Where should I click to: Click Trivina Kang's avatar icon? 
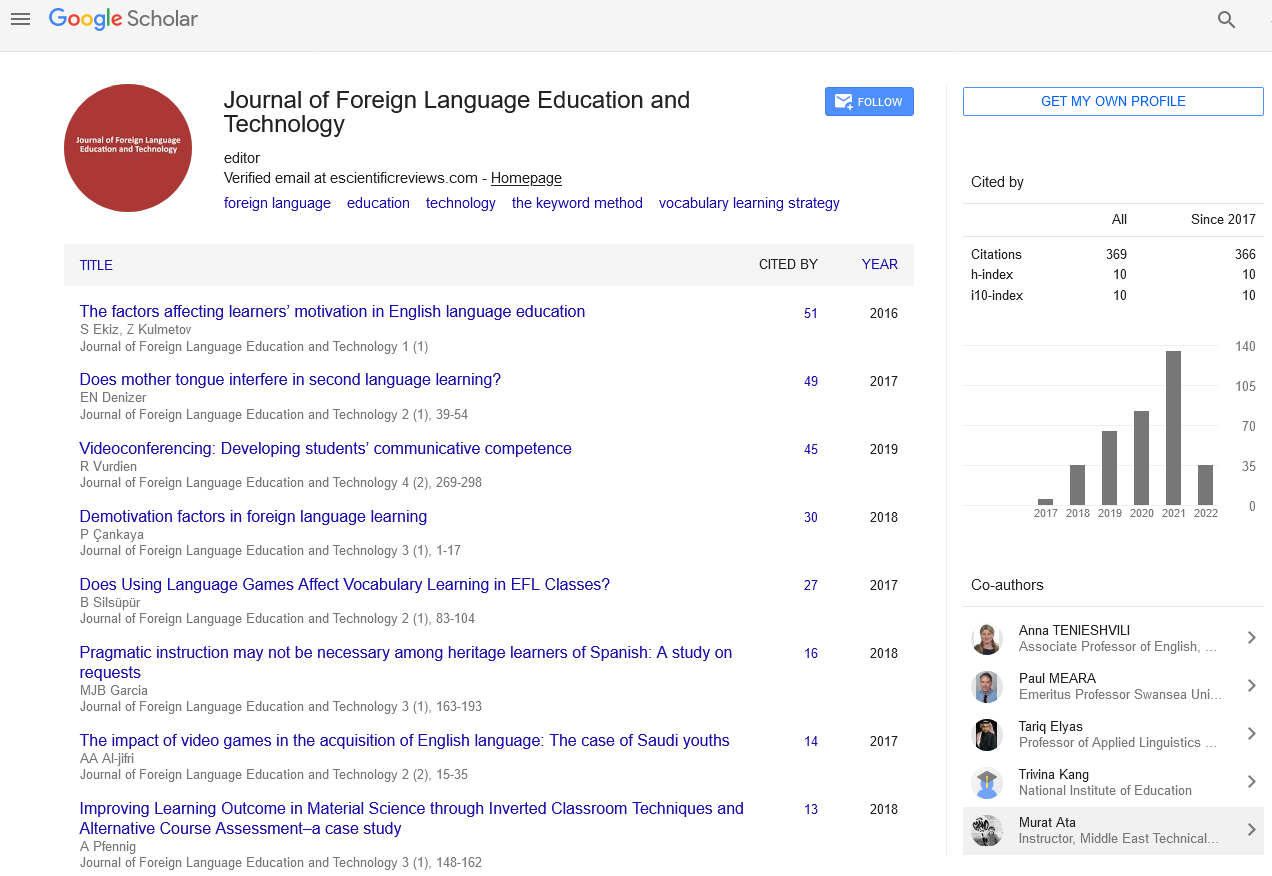[x=987, y=783]
